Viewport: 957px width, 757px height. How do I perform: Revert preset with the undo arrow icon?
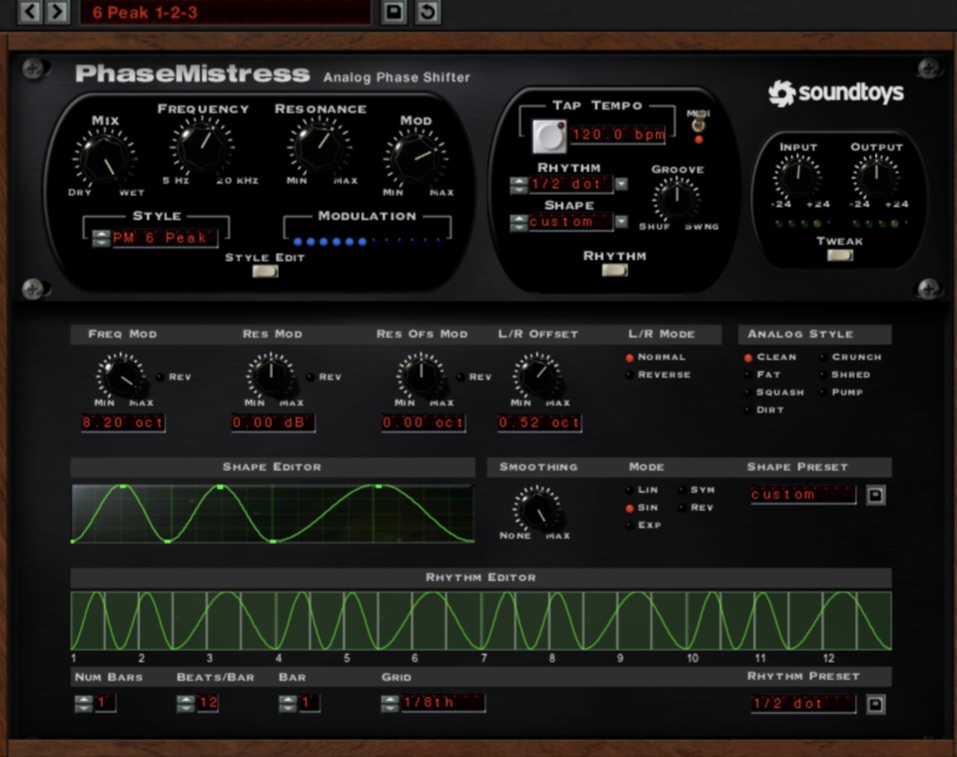428,11
